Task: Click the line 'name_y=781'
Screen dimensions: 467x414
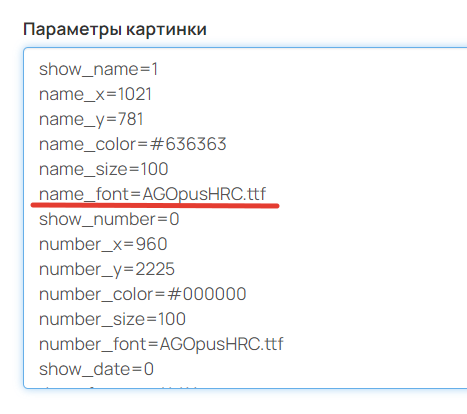Action: coord(91,119)
